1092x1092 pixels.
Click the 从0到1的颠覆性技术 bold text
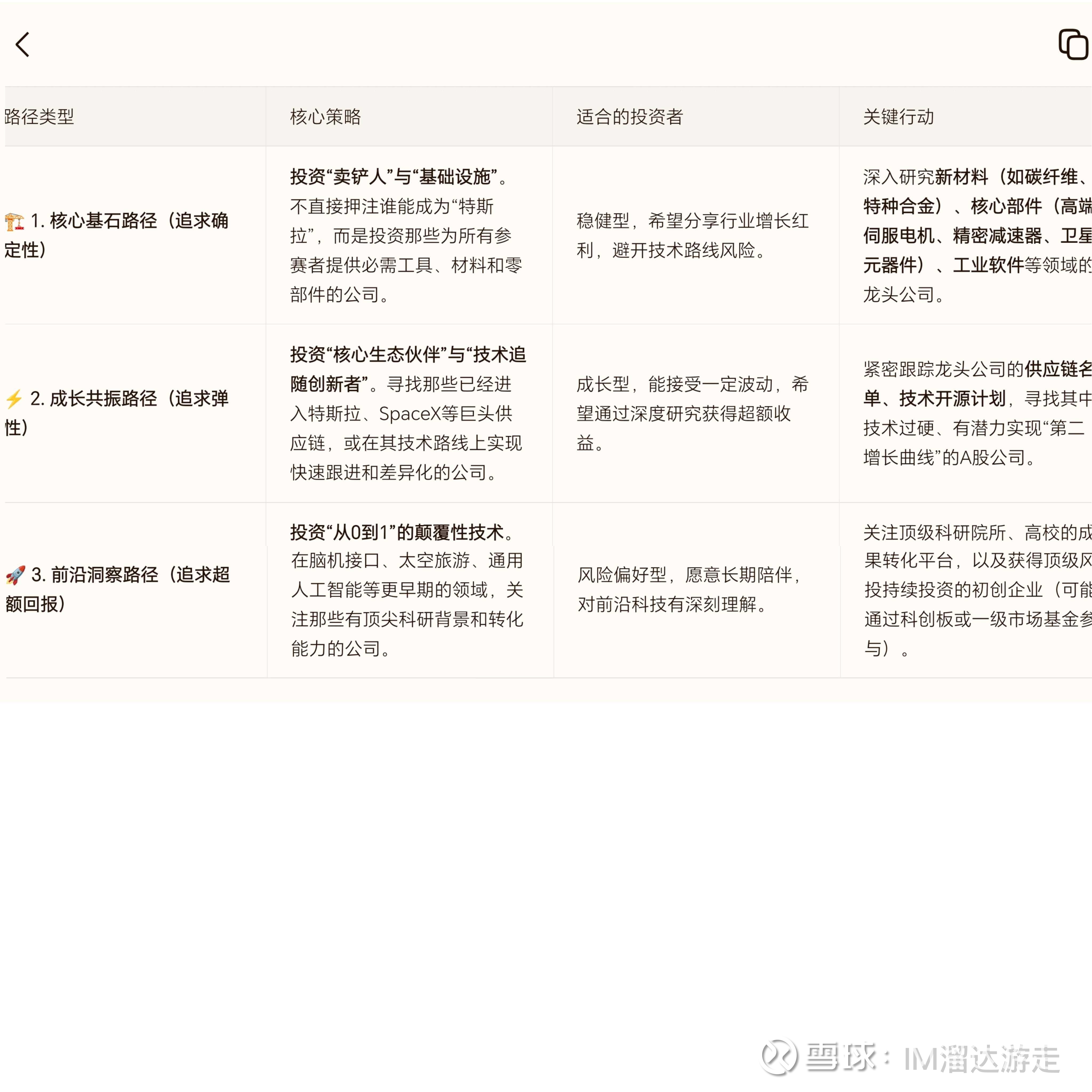coord(397,532)
